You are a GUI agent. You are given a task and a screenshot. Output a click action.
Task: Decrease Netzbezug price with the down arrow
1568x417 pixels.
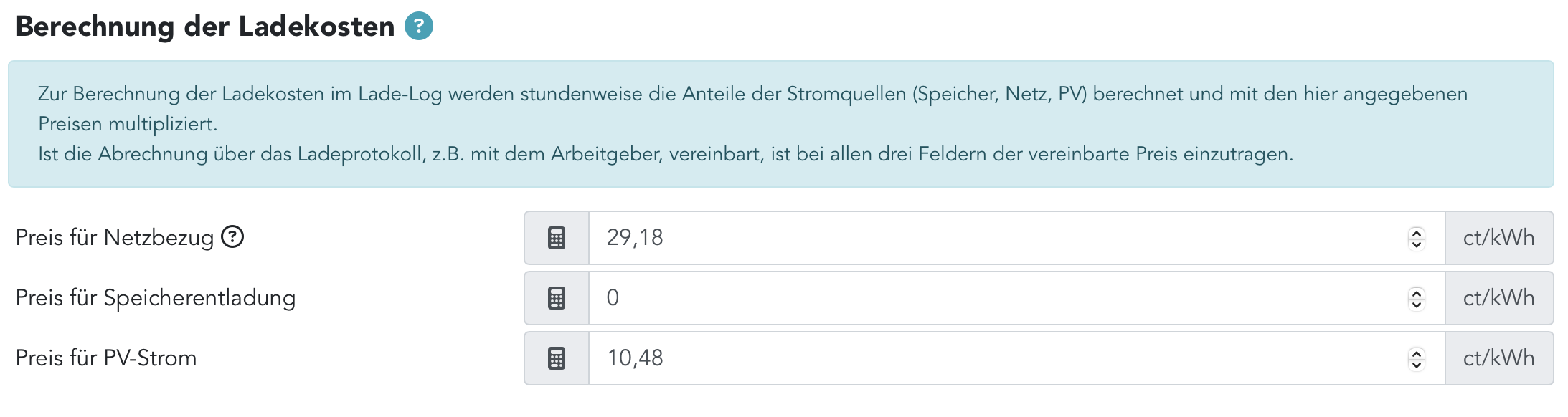pyautogui.click(x=1416, y=244)
